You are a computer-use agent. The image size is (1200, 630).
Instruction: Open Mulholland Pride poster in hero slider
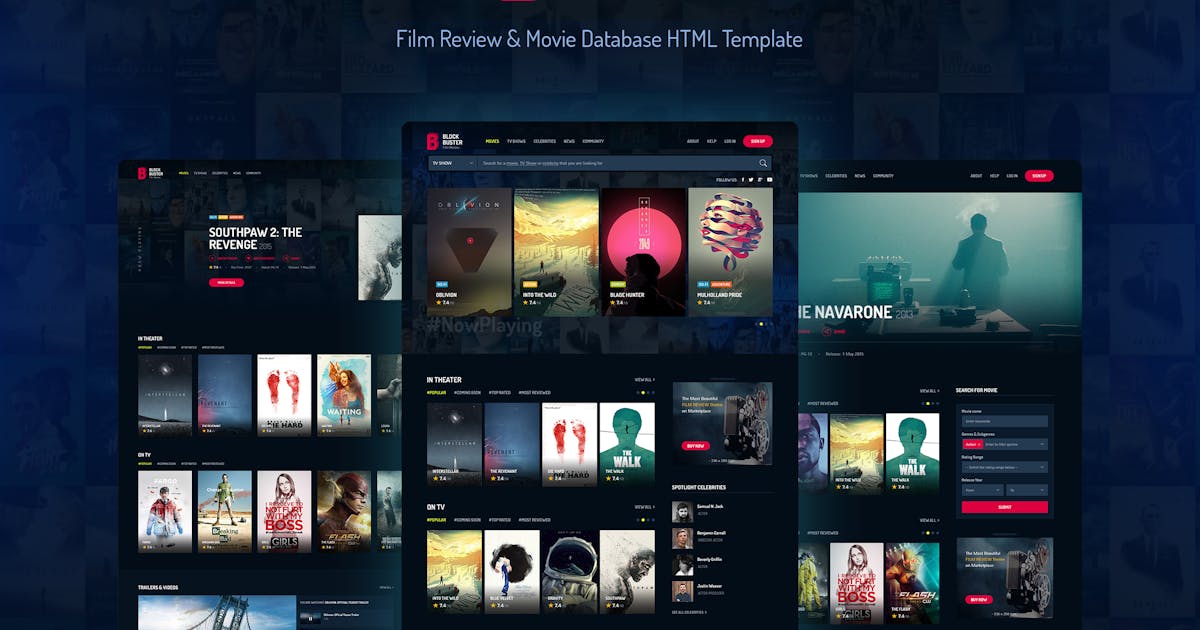(730, 252)
